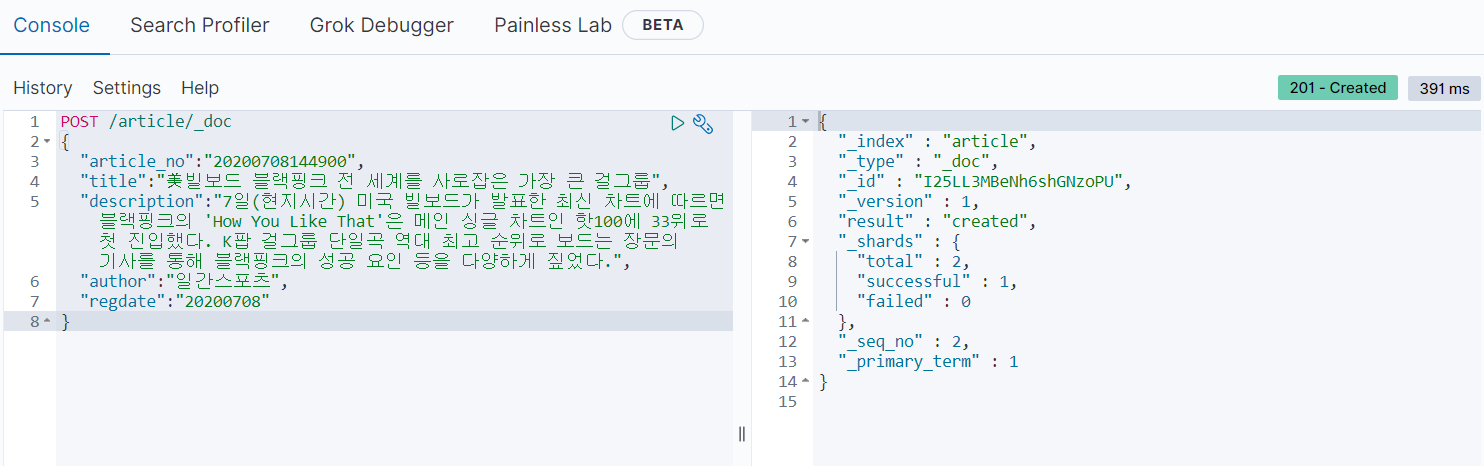Screen dimensions: 1484x466
Task: Click the title field line in request
Action: tap(374, 182)
